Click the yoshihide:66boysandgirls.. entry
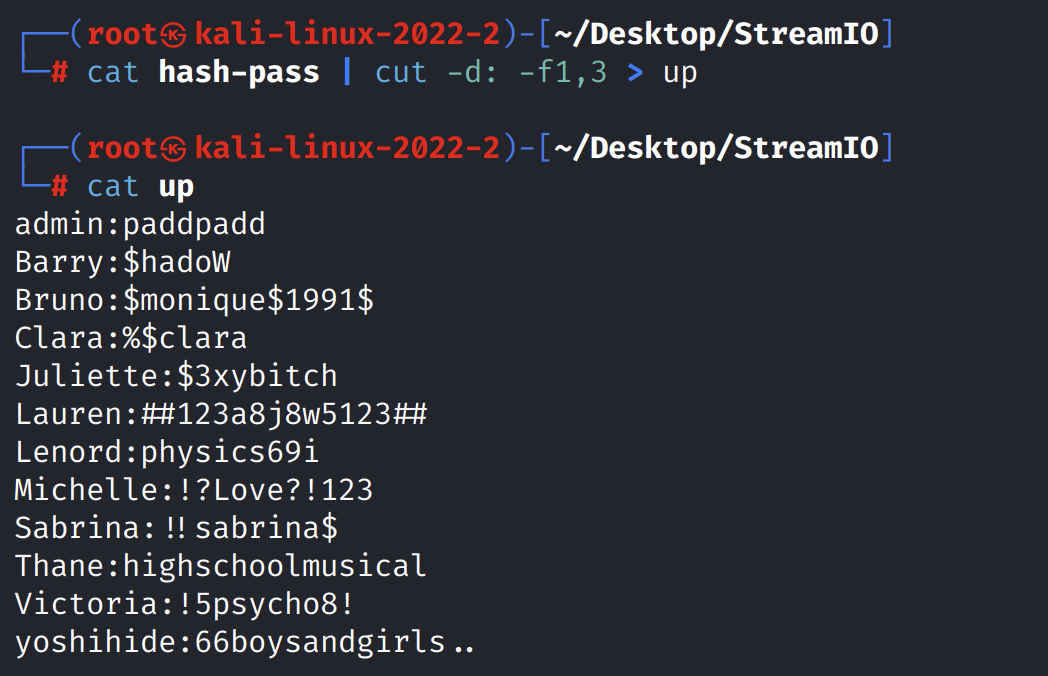Screen dimensions: 1048x676 [x=244, y=642]
